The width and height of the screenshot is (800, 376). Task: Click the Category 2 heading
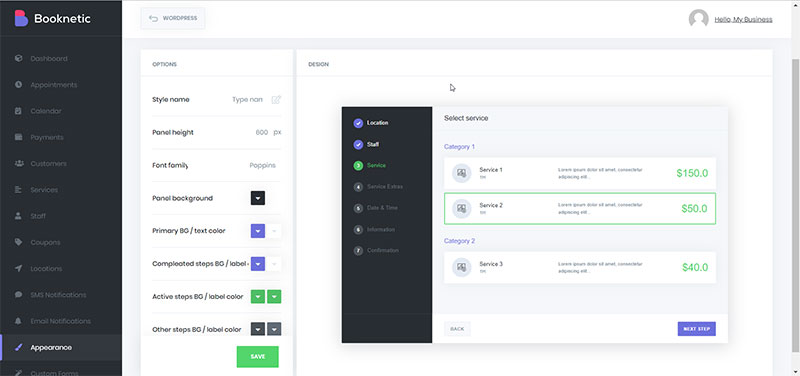pos(459,241)
